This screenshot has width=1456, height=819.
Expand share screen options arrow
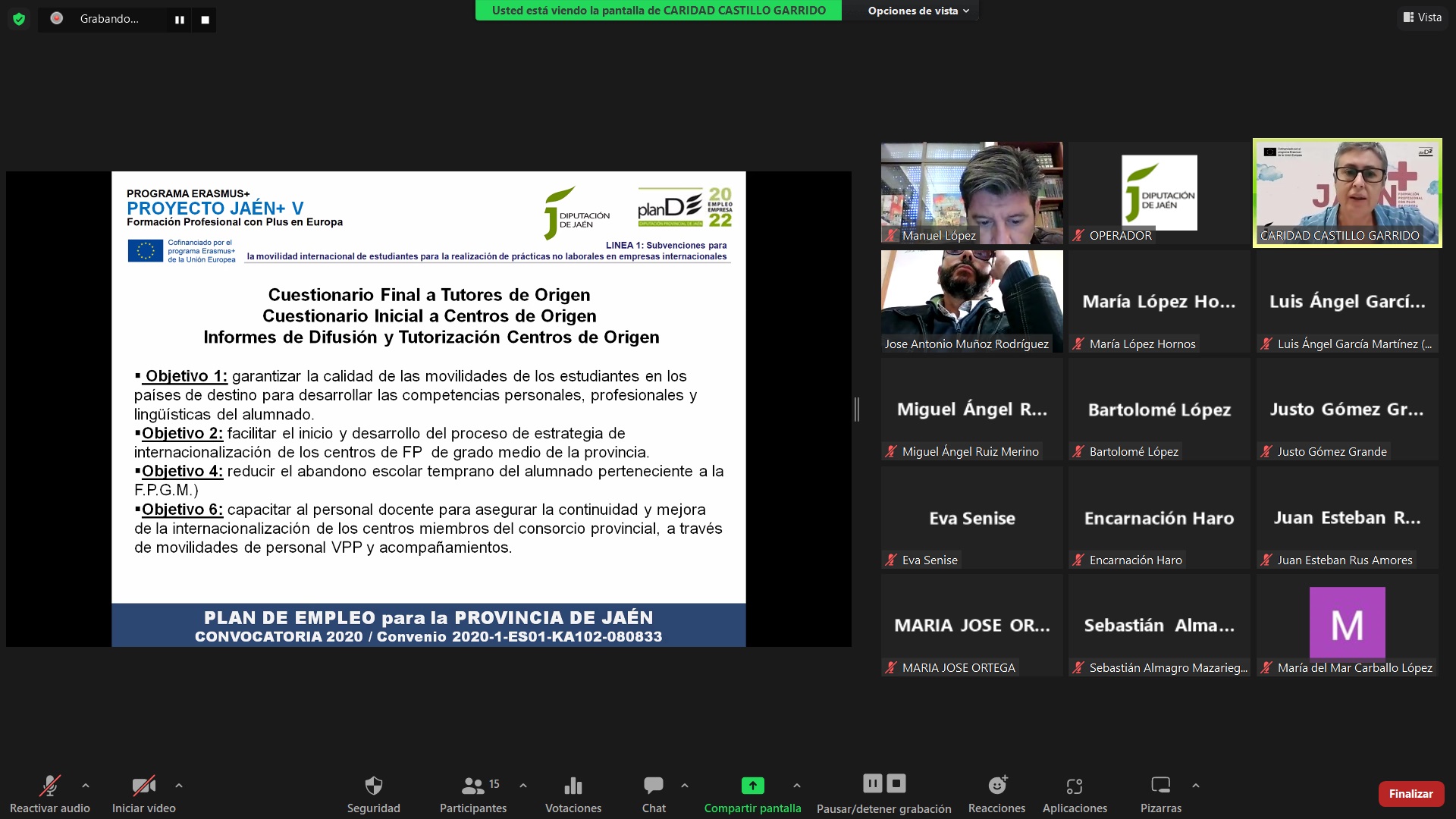tap(796, 786)
